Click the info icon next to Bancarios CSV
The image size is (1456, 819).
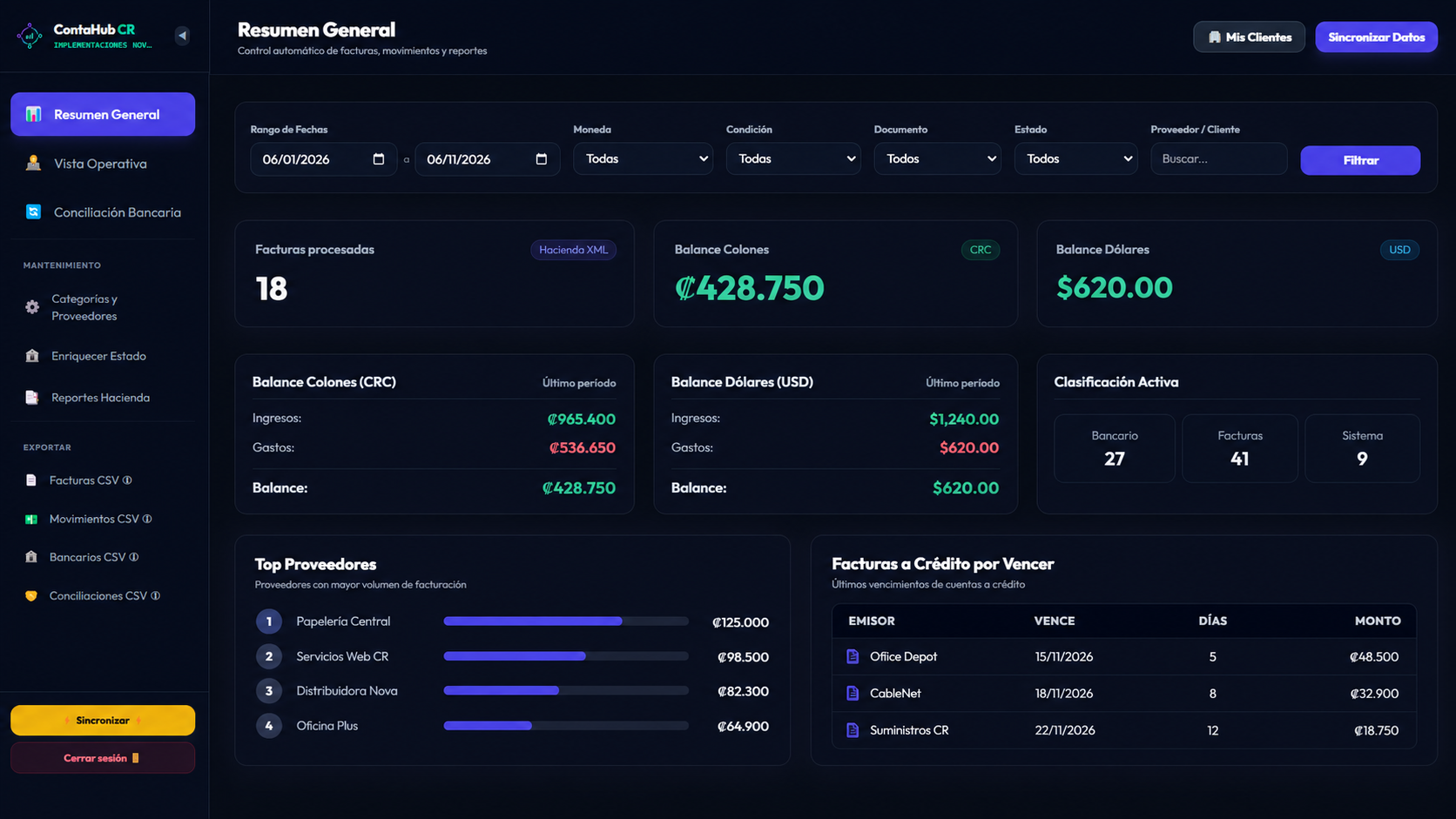pyautogui.click(x=134, y=557)
